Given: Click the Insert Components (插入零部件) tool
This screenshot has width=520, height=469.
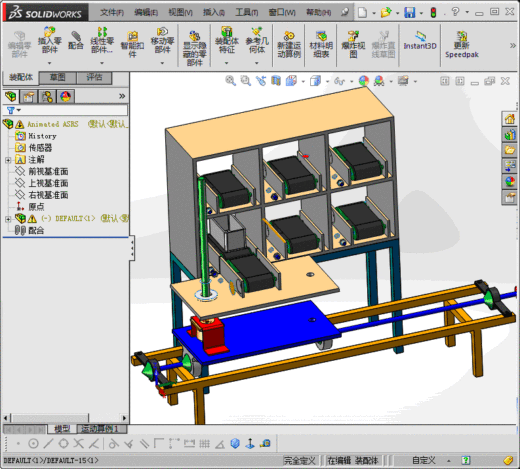Looking at the screenshot, I should click(x=49, y=41).
